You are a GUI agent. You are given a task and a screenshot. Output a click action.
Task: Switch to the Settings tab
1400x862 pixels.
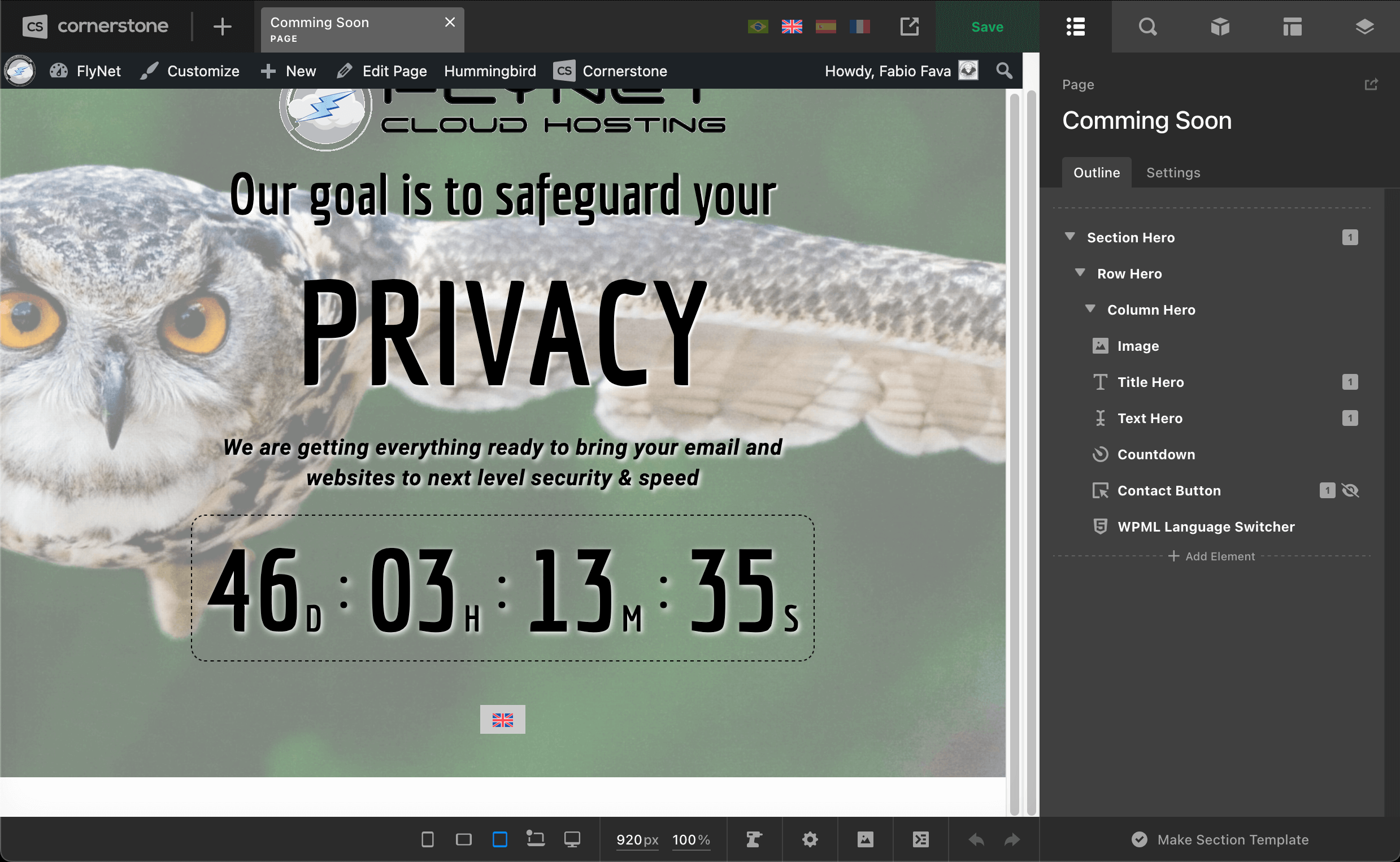1173,172
